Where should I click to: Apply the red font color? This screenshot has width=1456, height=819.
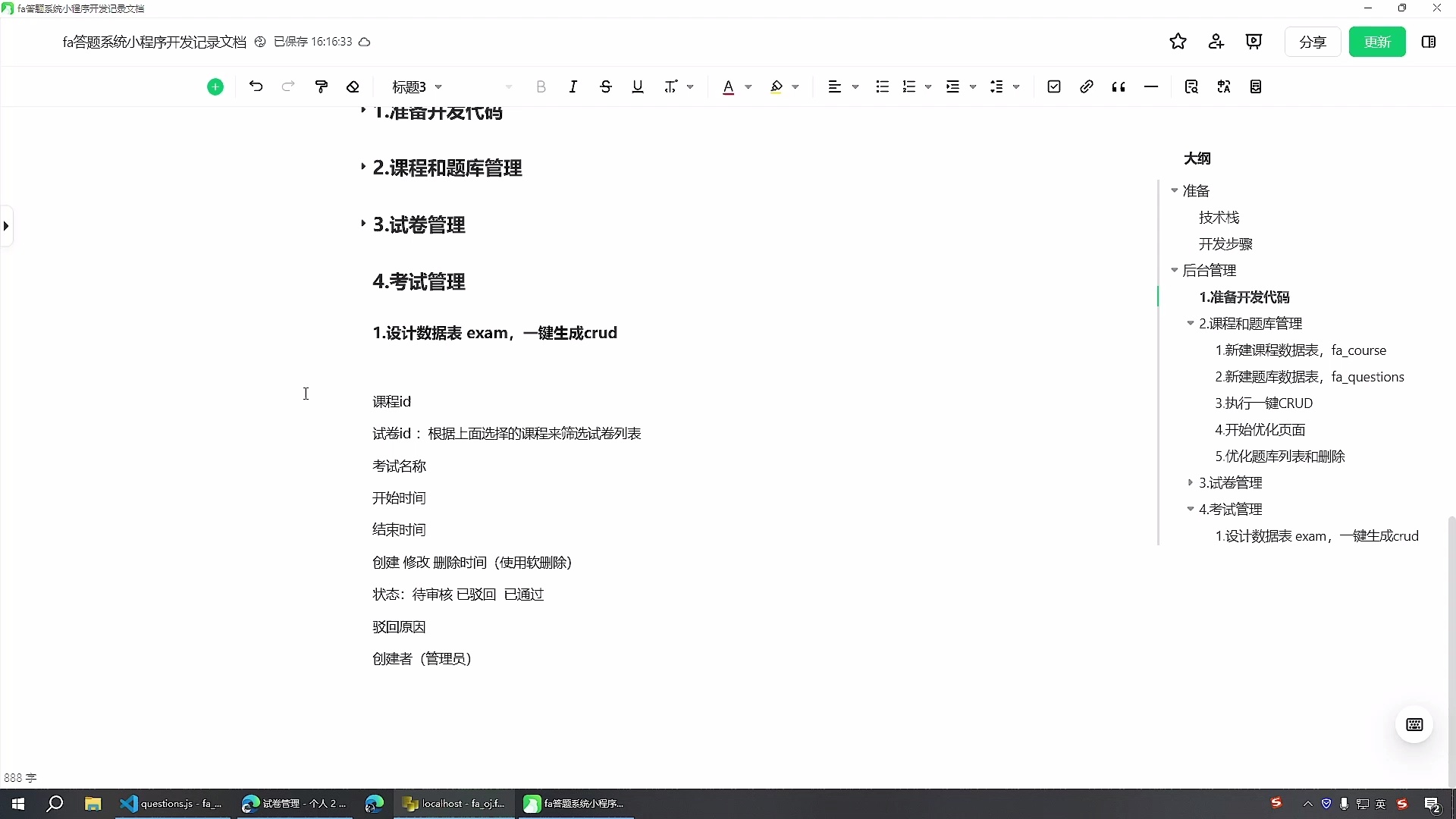point(728,87)
